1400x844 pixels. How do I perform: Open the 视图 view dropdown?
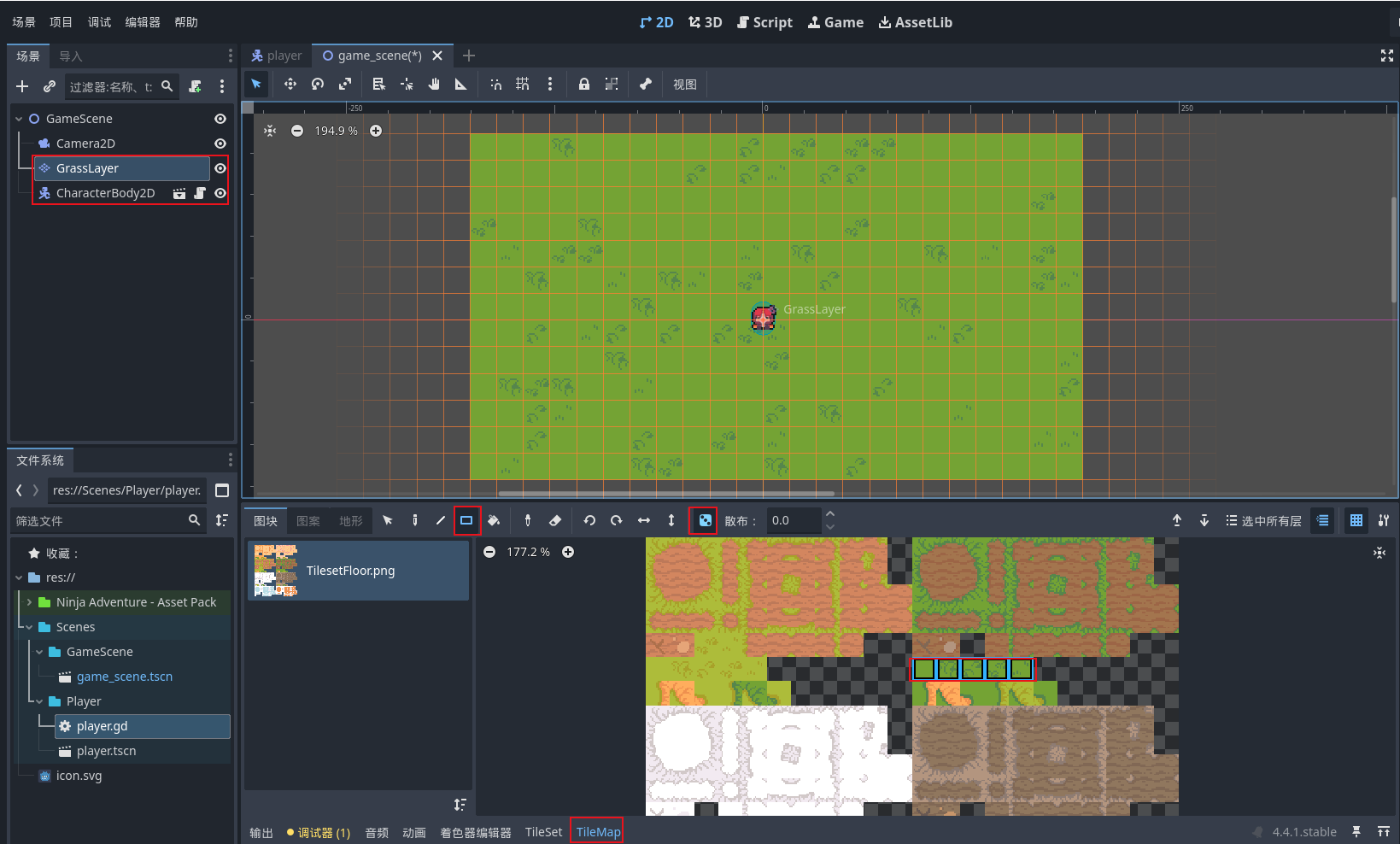click(685, 84)
